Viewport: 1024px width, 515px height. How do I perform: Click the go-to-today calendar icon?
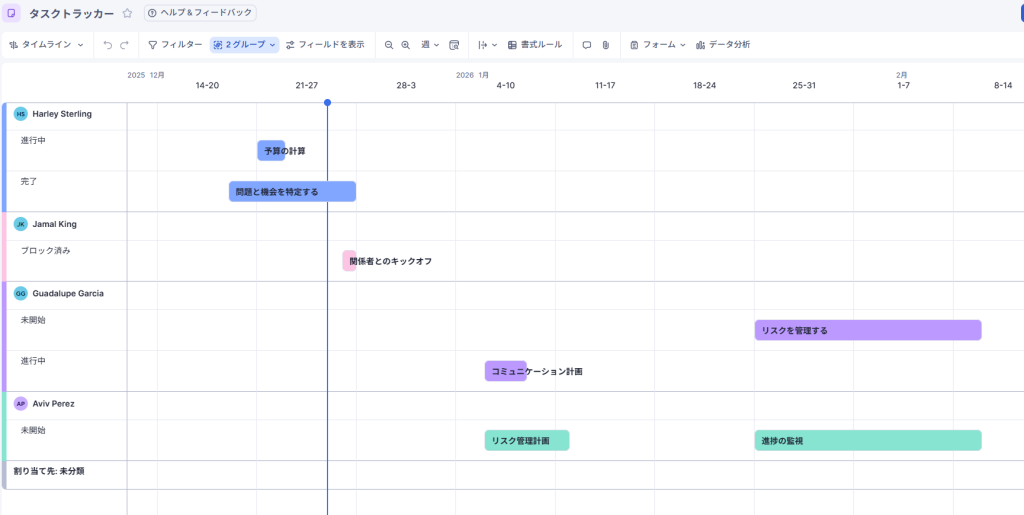[454, 45]
